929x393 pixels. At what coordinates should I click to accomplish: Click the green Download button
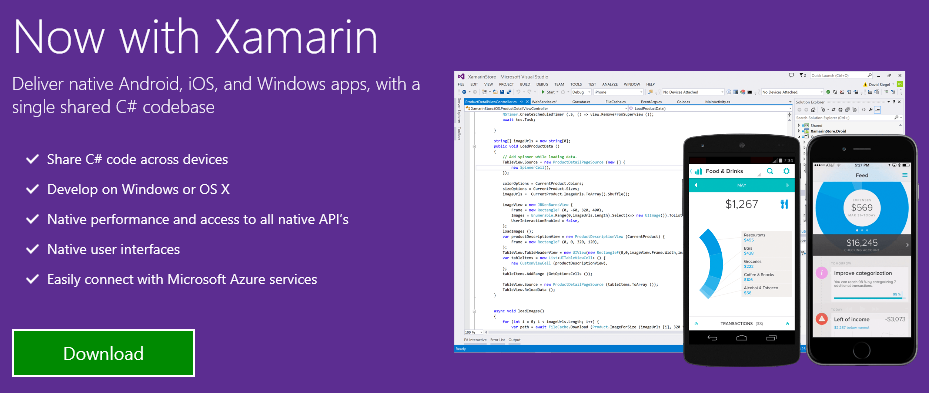pyautogui.click(x=104, y=353)
